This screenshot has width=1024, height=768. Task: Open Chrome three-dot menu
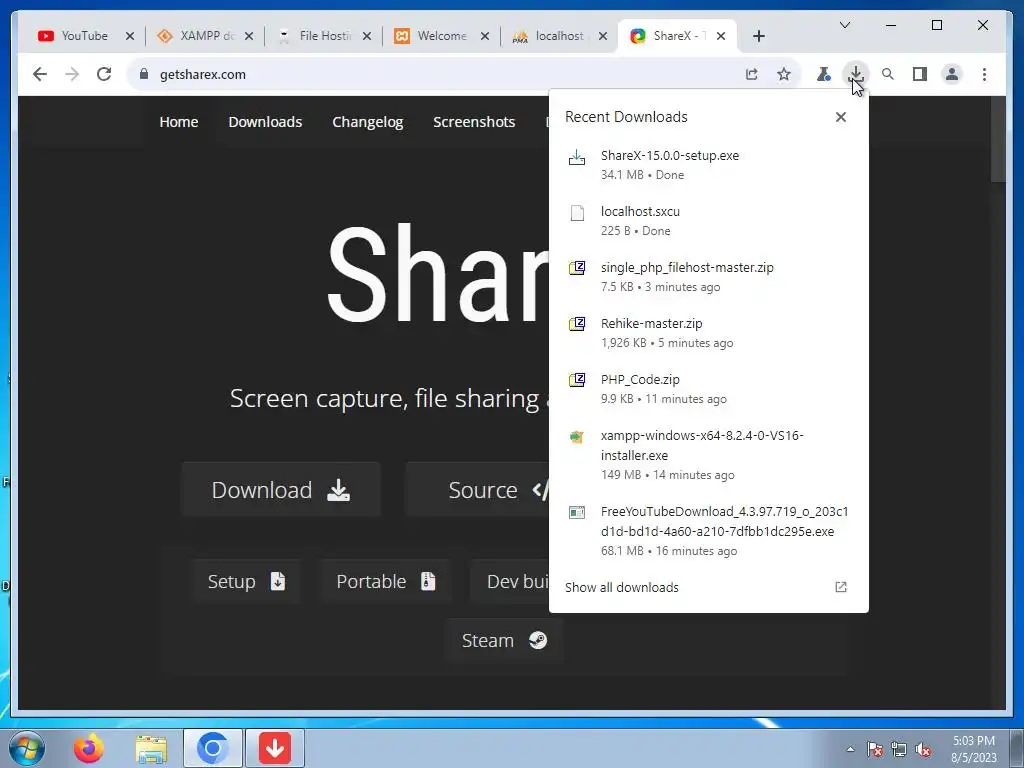coord(984,74)
